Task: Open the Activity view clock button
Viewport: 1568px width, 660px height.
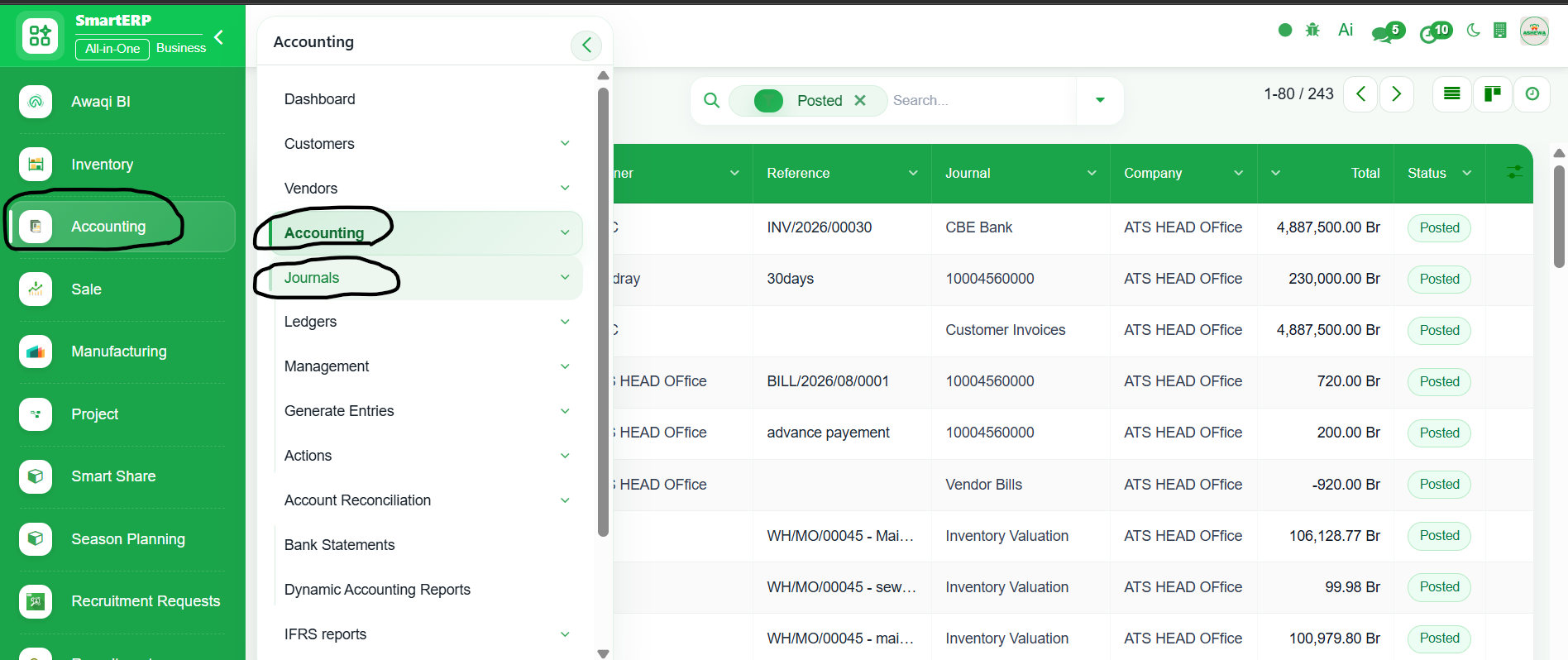Action: (1532, 94)
